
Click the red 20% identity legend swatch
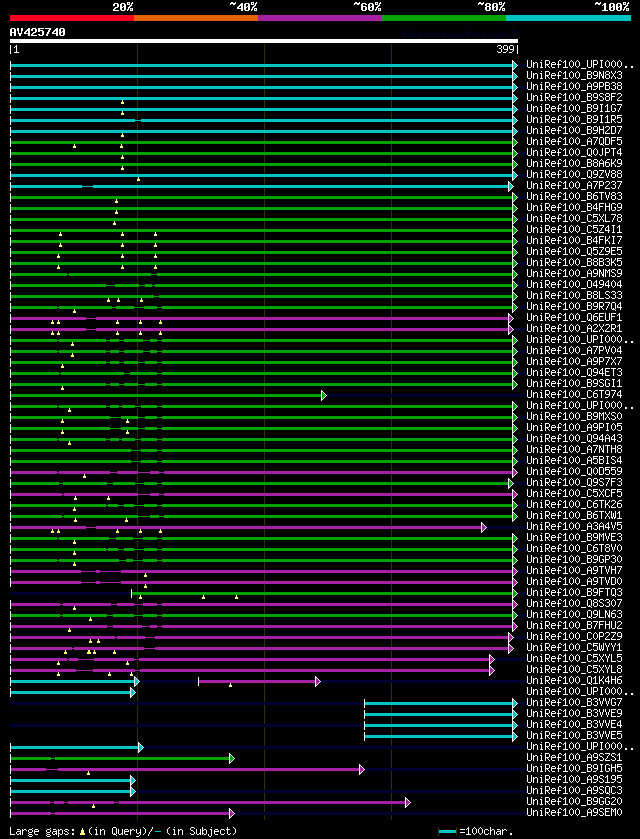[x=72, y=18]
